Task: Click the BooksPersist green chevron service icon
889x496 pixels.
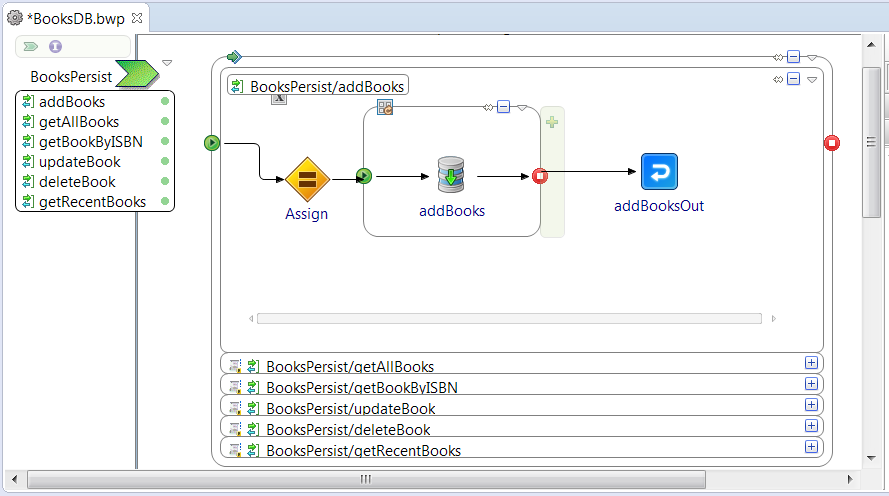Action: (137, 74)
